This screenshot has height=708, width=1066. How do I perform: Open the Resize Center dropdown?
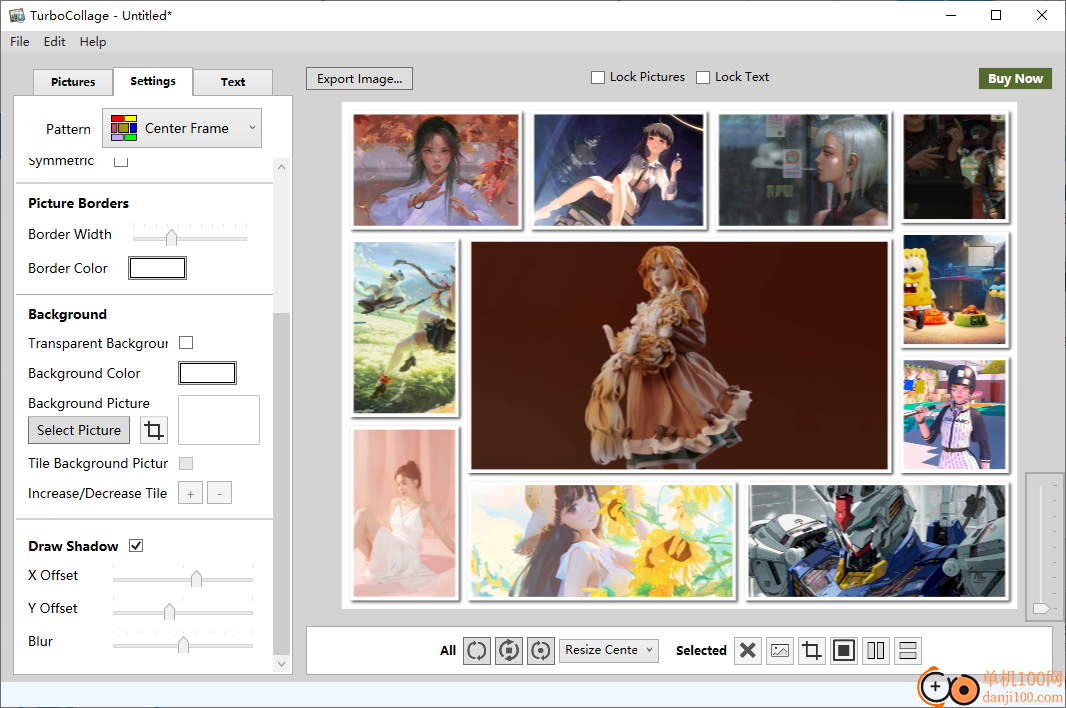[608, 650]
